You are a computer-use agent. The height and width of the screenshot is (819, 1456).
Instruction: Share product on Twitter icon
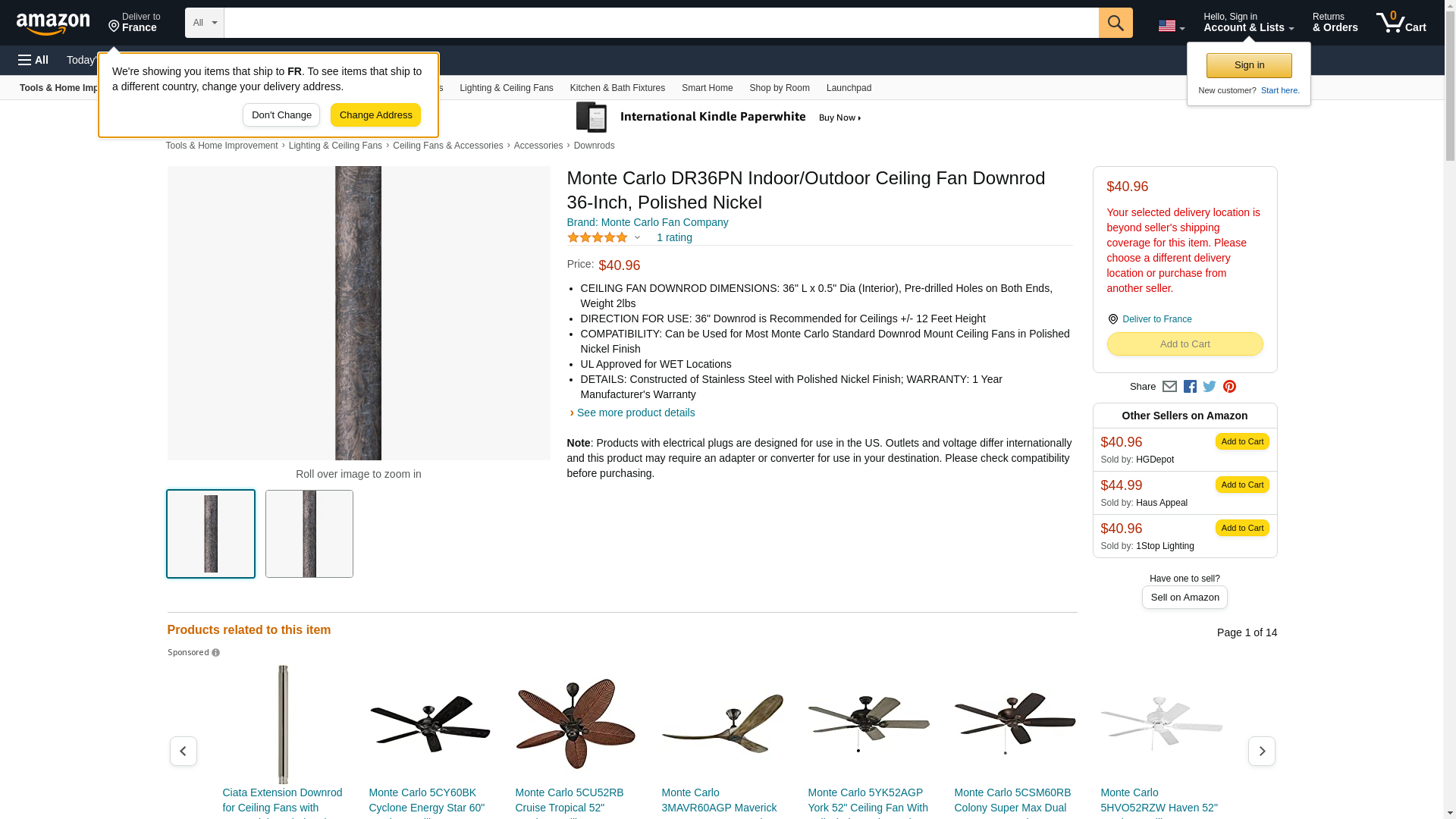tap(1210, 387)
